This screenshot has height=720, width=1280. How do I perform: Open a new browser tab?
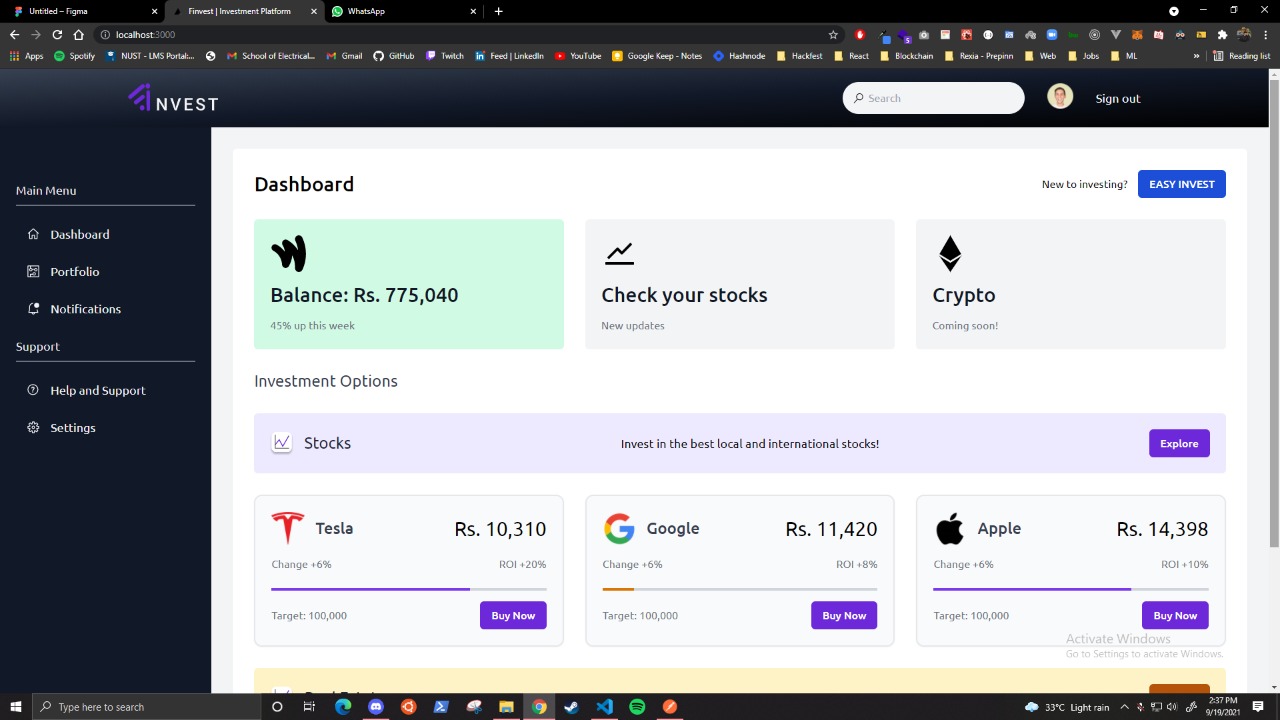(498, 11)
